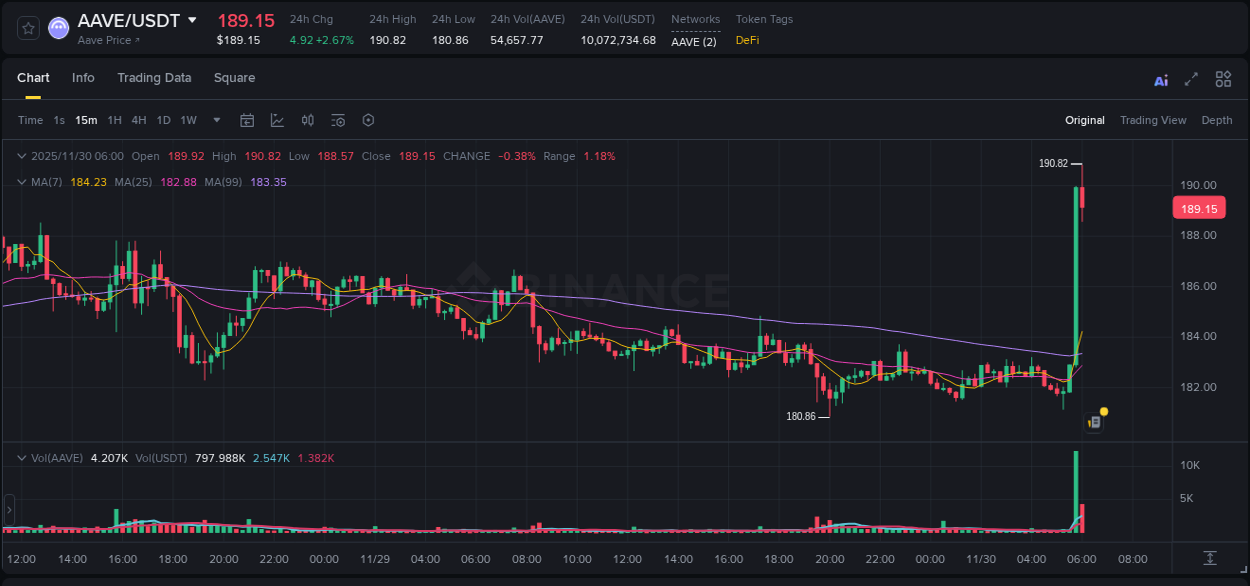Switch to the Info tab
This screenshot has width=1250, height=586.
pos(83,77)
